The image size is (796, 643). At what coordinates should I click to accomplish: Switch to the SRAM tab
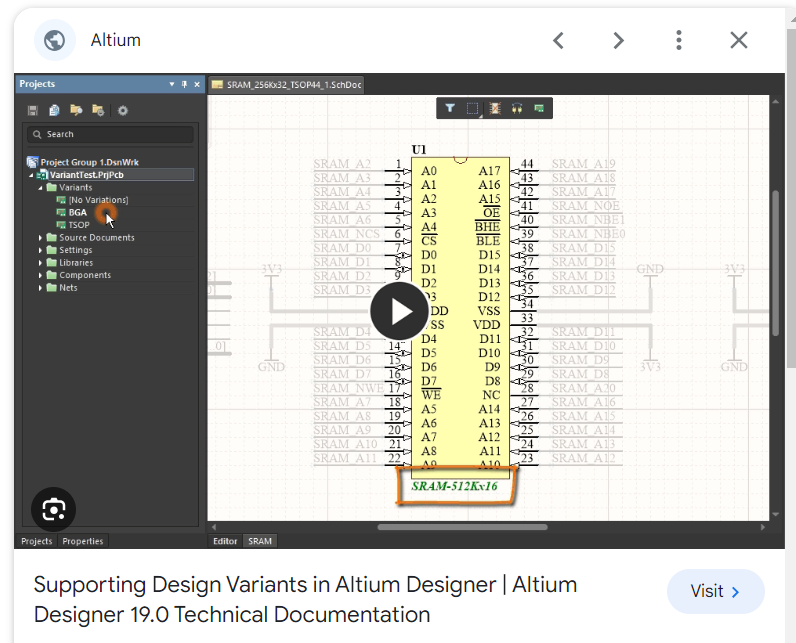pyautogui.click(x=259, y=541)
